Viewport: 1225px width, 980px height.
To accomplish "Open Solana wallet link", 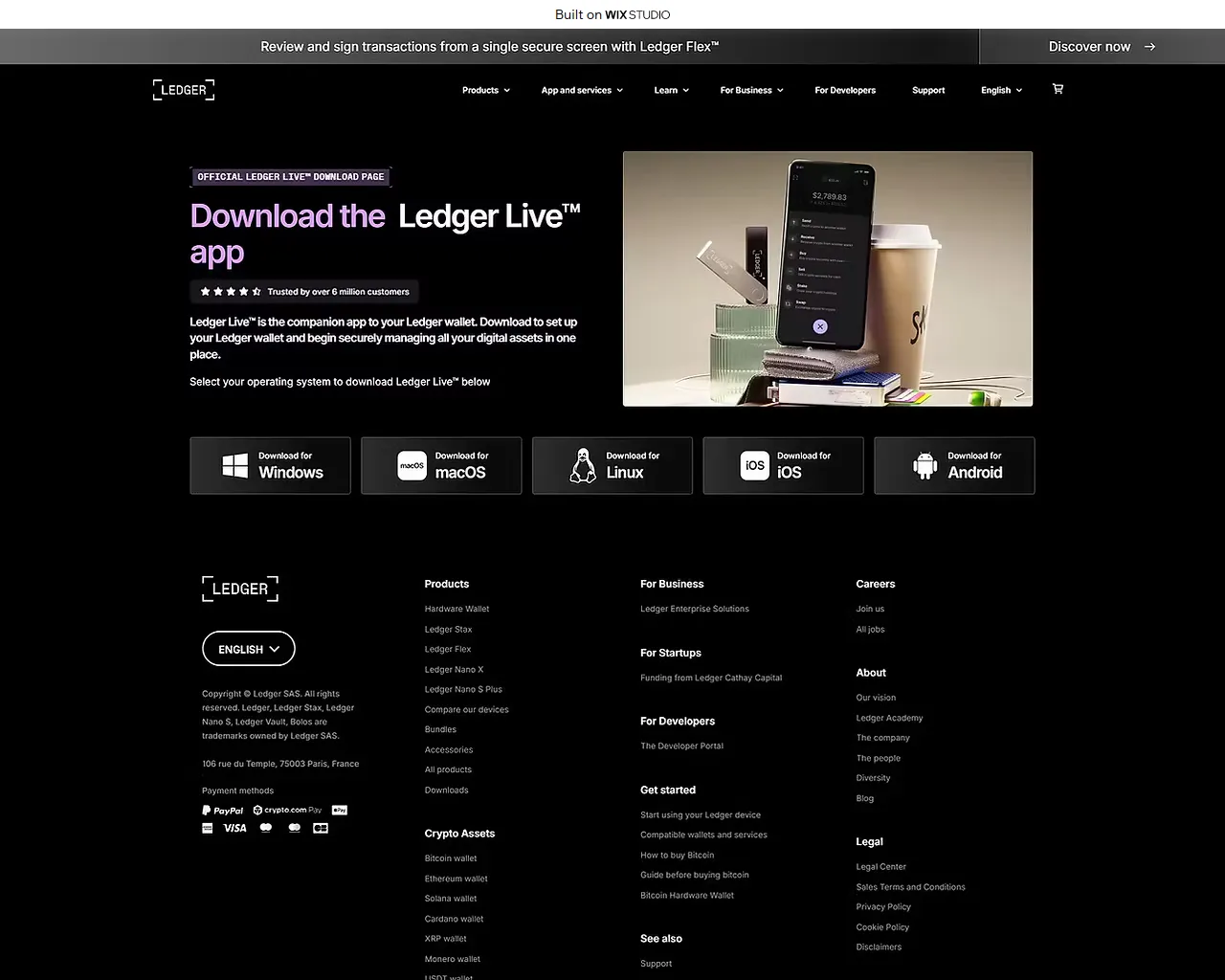I will click(451, 899).
